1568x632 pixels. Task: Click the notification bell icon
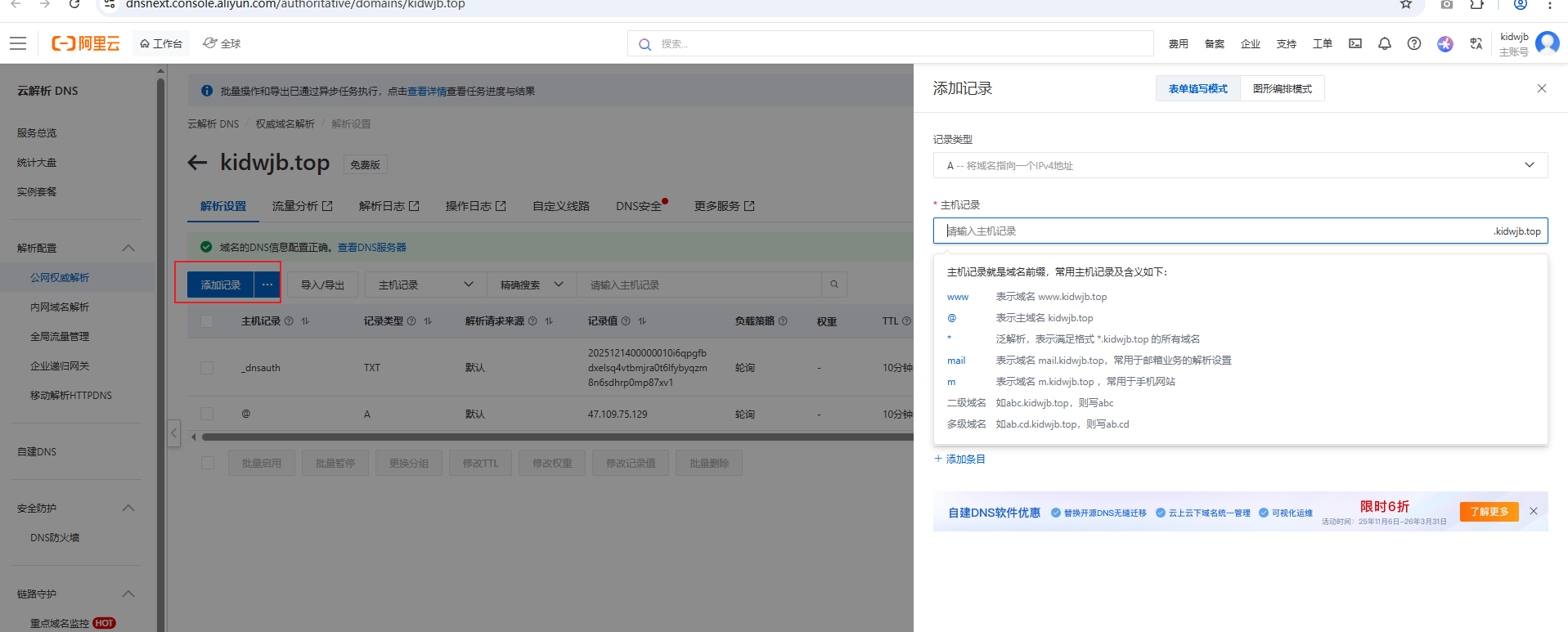(x=1384, y=43)
